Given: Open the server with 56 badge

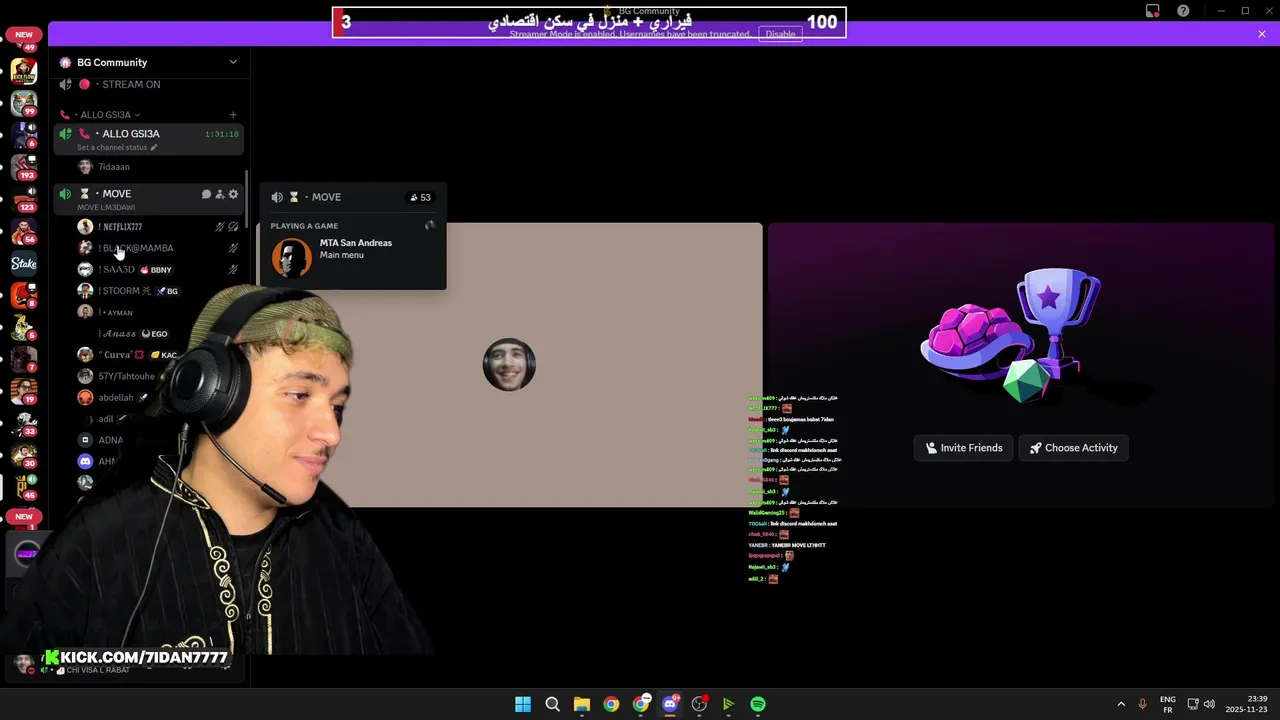Looking at the screenshot, I should [x=24, y=231].
